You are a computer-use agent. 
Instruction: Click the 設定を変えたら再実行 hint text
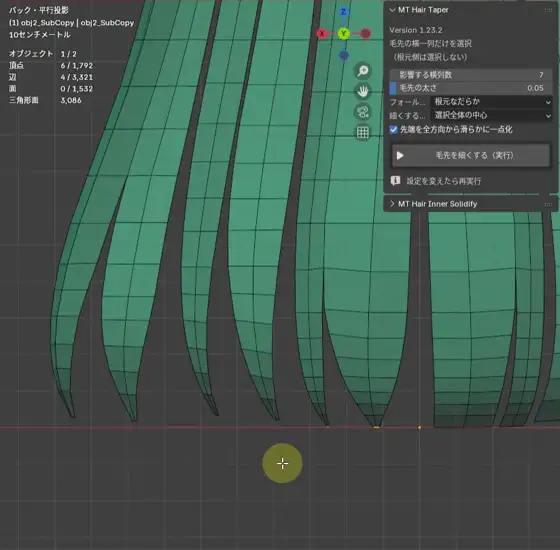tap(444, 181)
